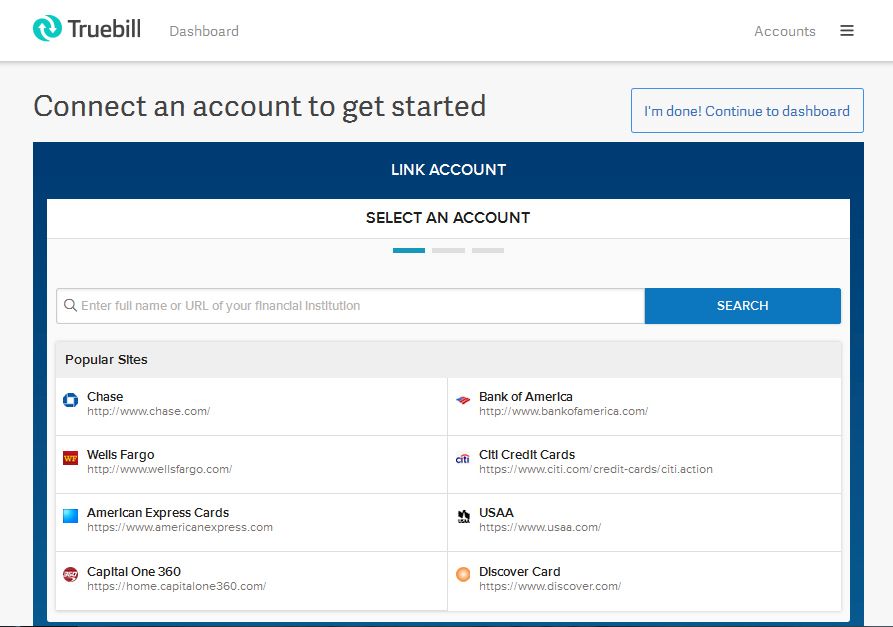Click the capitalone360.com URL text

177,586
